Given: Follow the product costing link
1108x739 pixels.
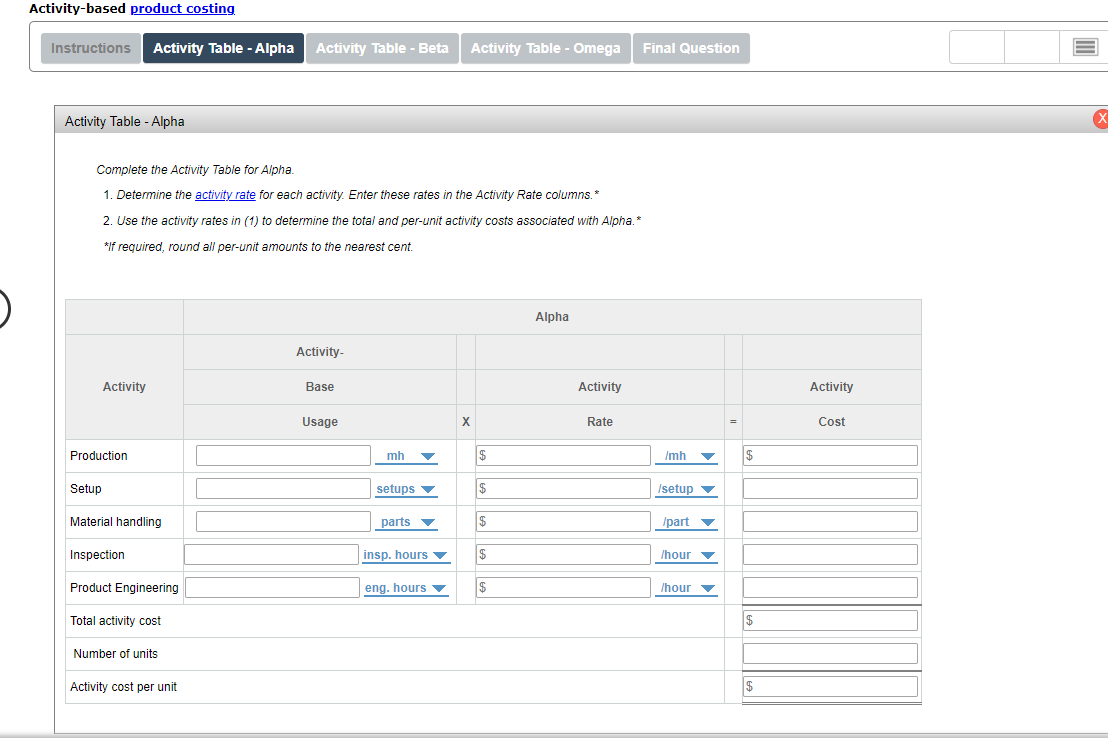Looking at the screenshot, I should 182,8.
